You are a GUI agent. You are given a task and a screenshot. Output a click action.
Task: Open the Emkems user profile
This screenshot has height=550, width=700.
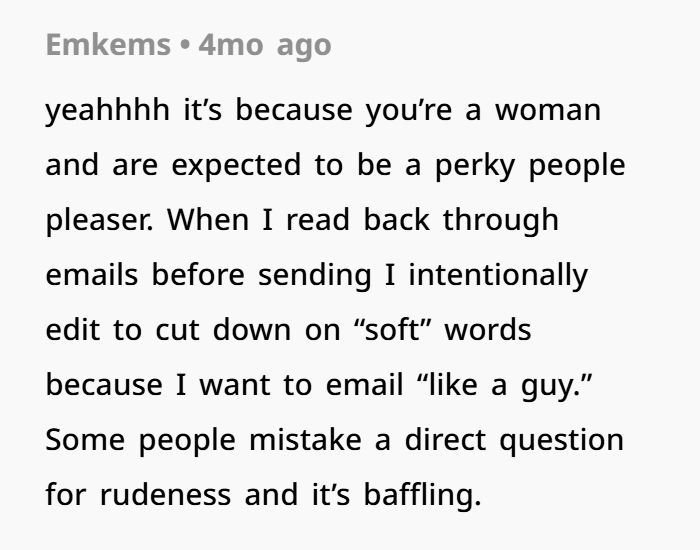108,45
